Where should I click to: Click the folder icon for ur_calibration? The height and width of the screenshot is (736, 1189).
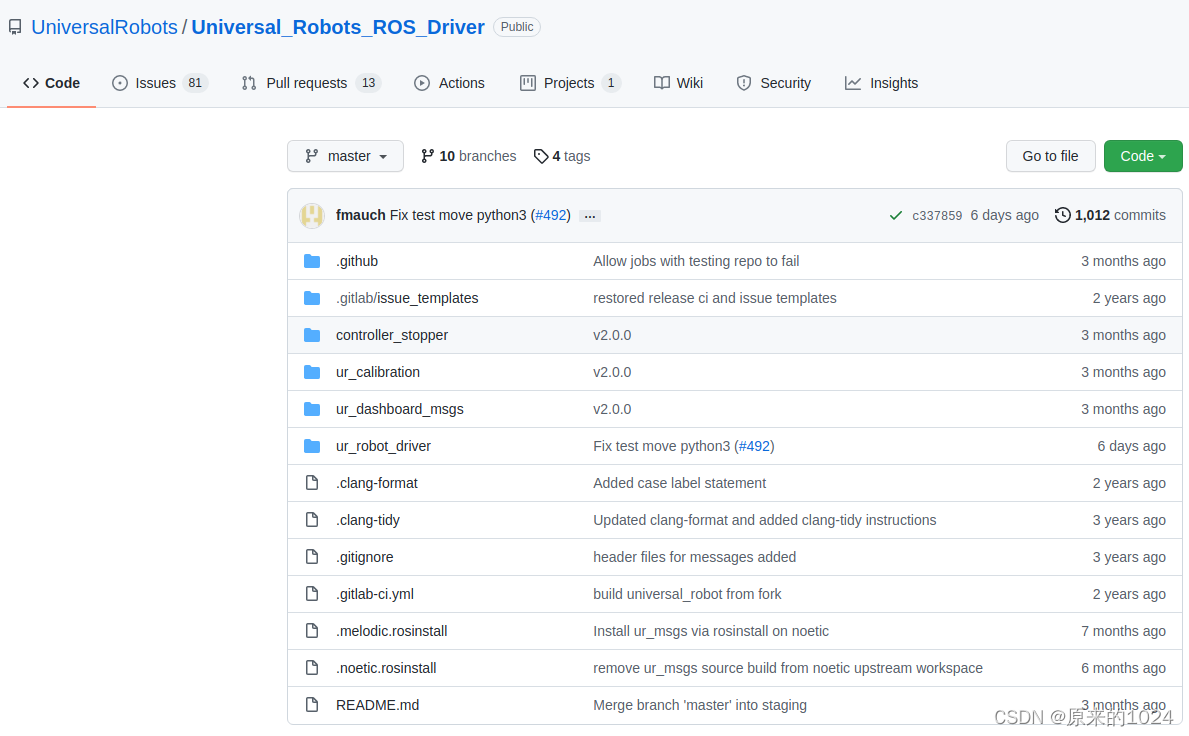click(312, 372)
